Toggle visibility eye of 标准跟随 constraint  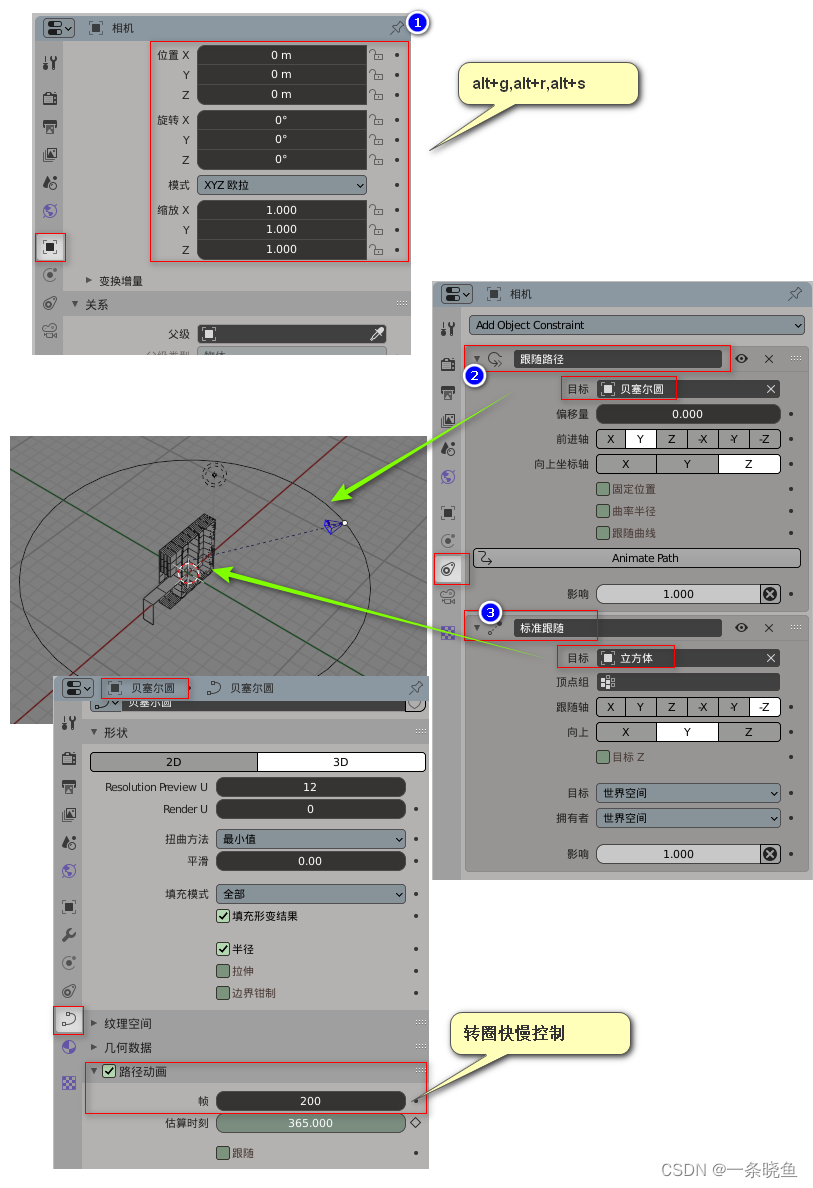pos(742,627)
